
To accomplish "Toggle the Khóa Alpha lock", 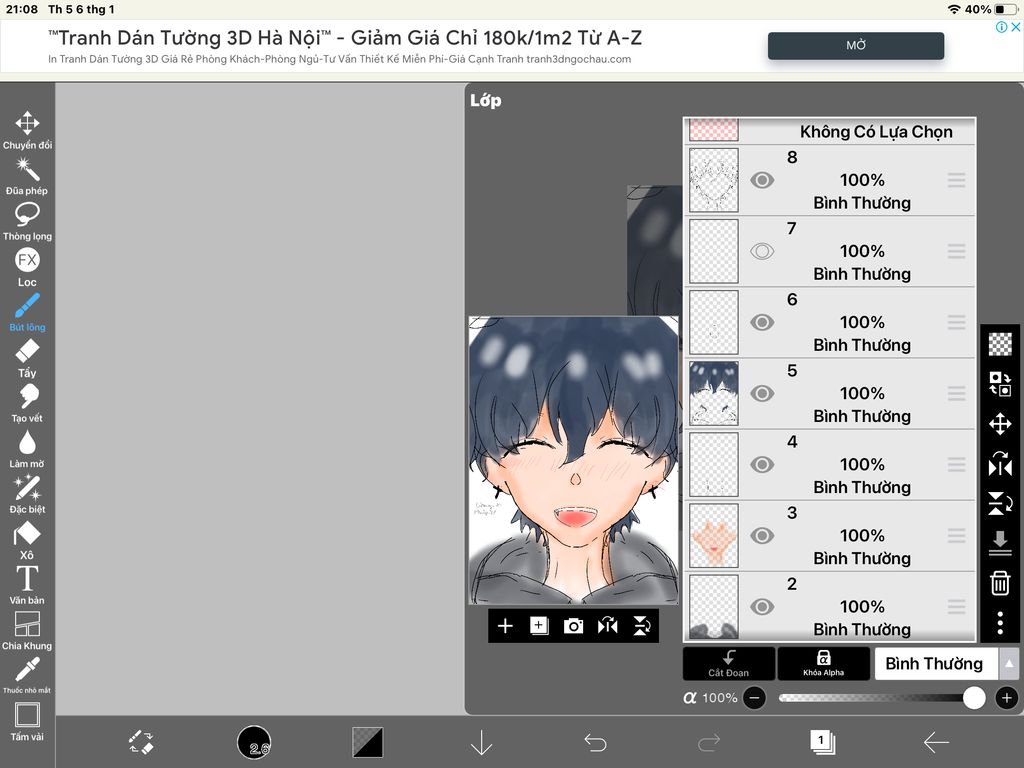I will (824, 664).
